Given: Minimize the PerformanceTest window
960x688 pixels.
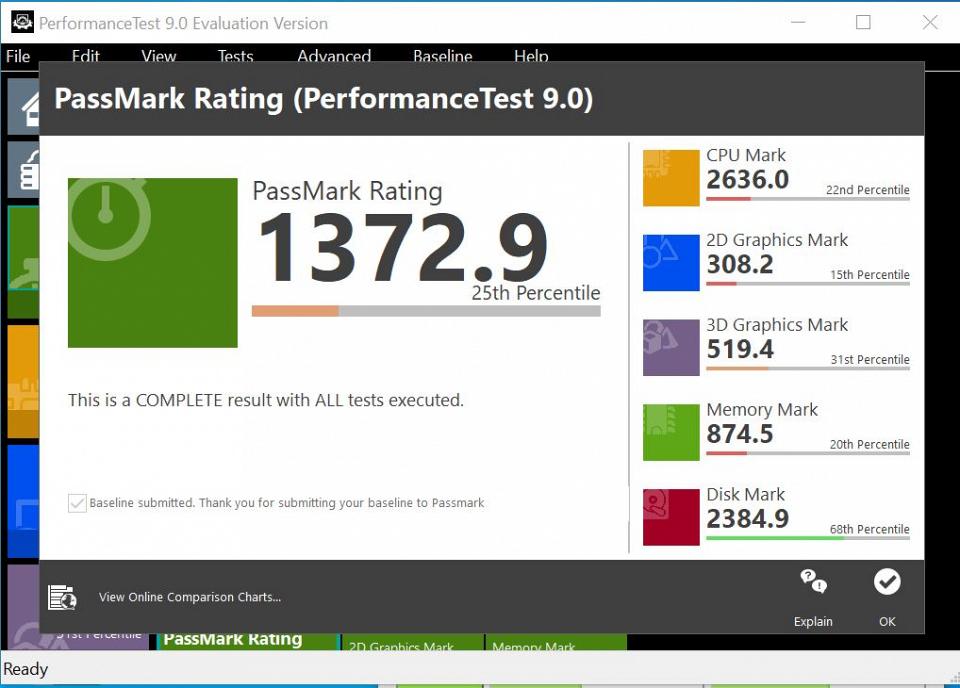Looking at the screenshot, I should 798,22.
